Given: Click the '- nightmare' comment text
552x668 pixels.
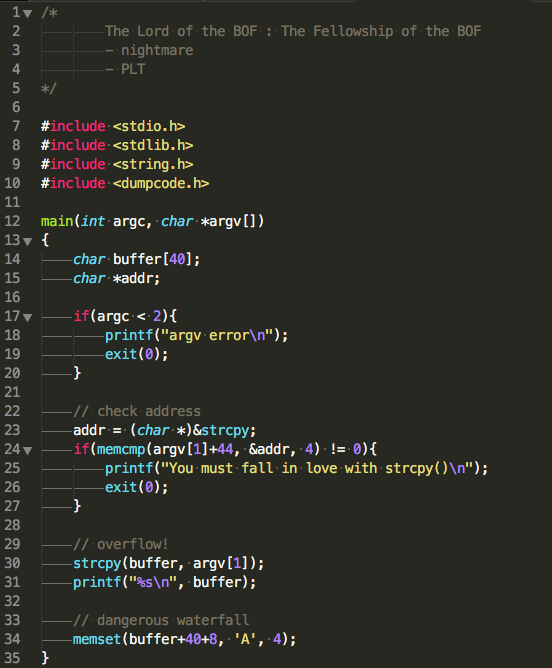Looking at the screenshot, I should tap(149, 50).
